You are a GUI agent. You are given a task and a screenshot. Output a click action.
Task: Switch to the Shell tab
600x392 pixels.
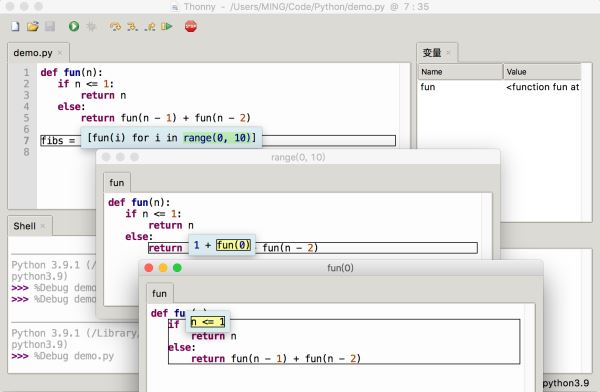[24, 226]
